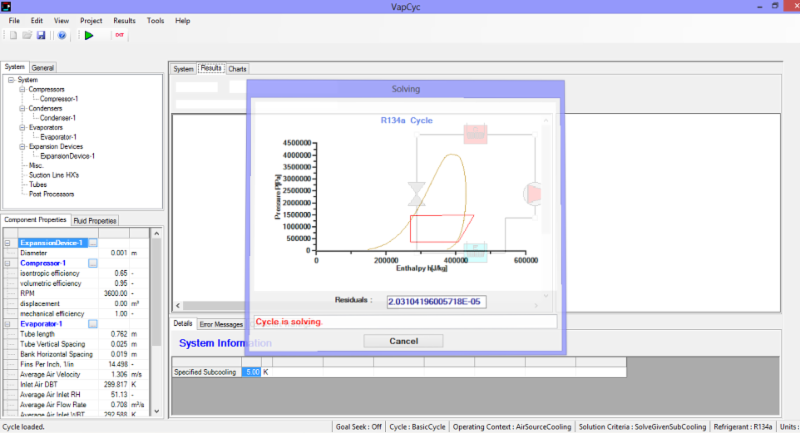This screenshot has width=800, height=433.
Task: Cancel the solving process
Action: tap(403, 341)
